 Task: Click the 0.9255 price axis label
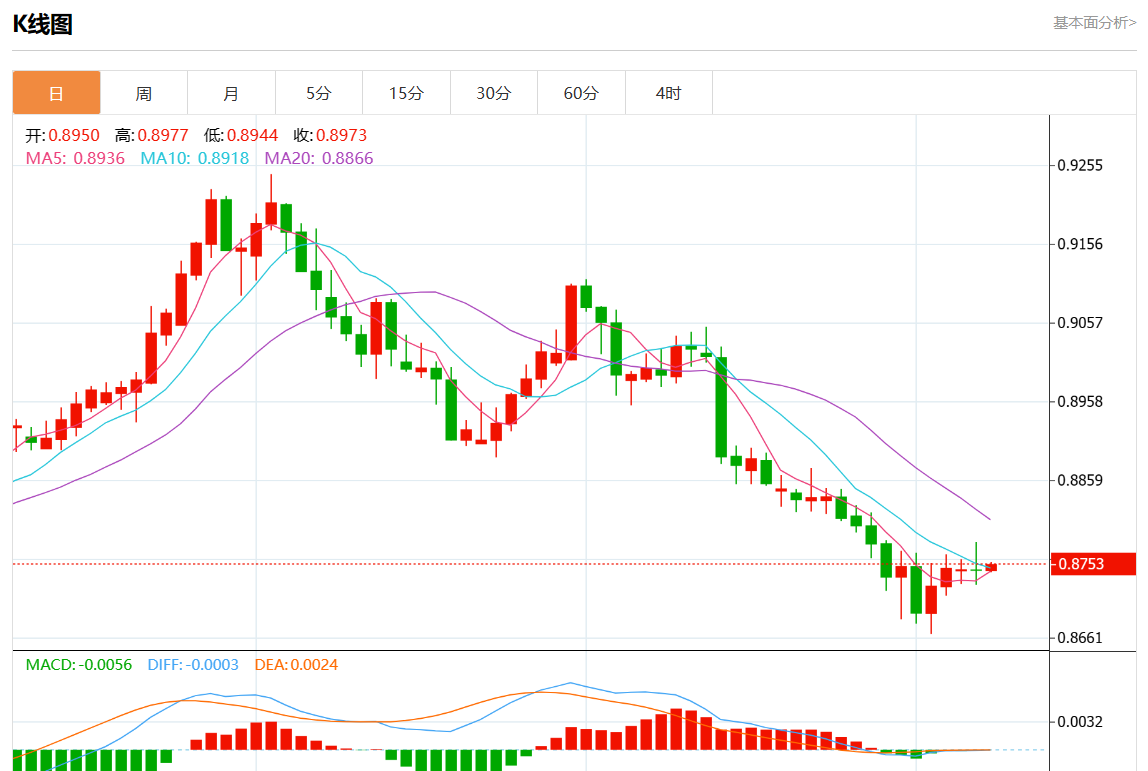click(x=1080, y=165)
